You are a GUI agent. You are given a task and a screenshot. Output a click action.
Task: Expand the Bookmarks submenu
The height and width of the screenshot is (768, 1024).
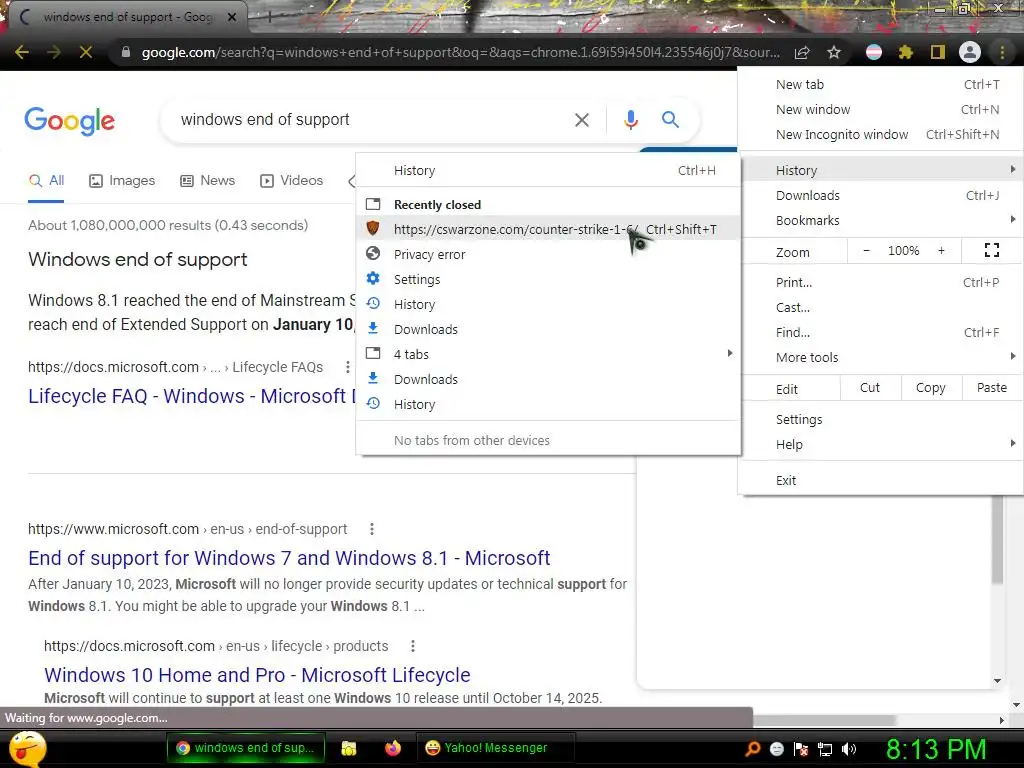880,220
